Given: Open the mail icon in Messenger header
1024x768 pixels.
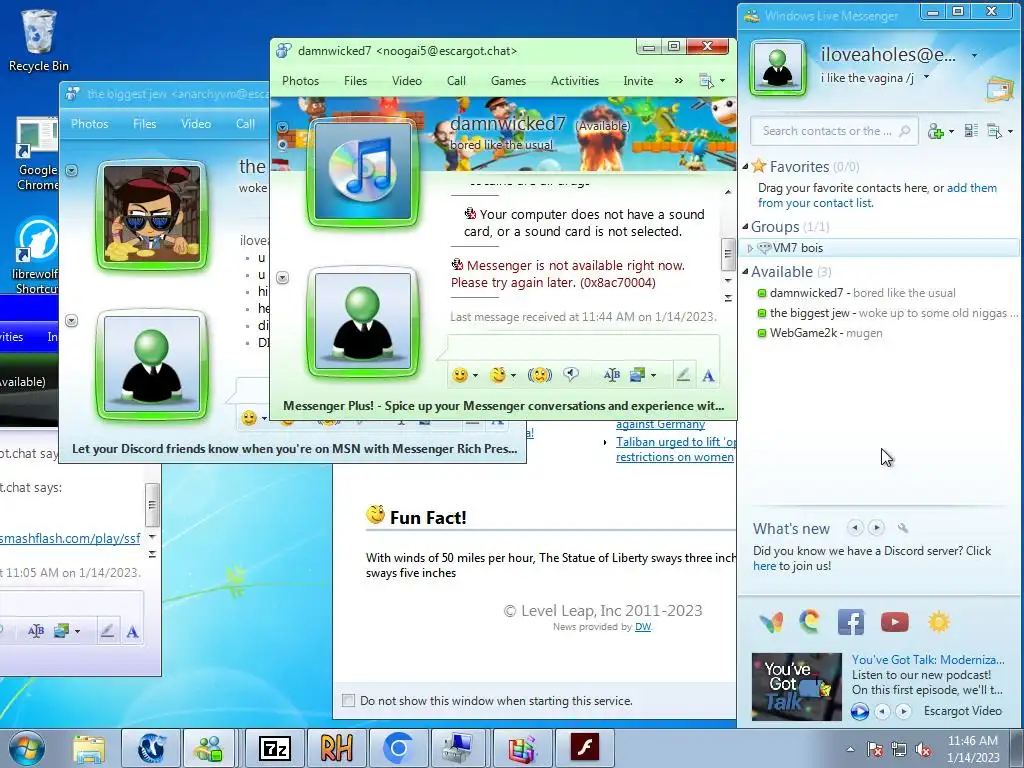Looking at the screenshot, I should [999, 89].
